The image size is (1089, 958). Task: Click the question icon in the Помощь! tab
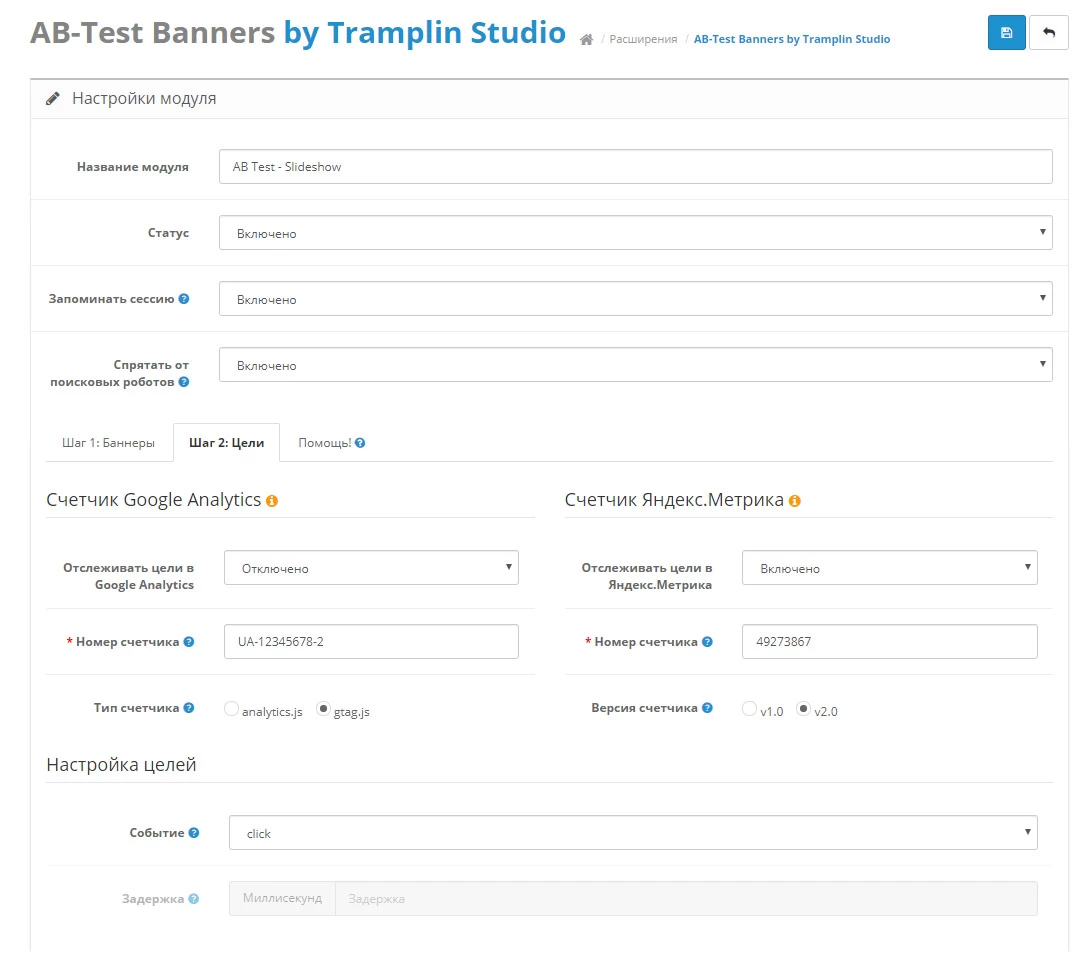point(360,443)
